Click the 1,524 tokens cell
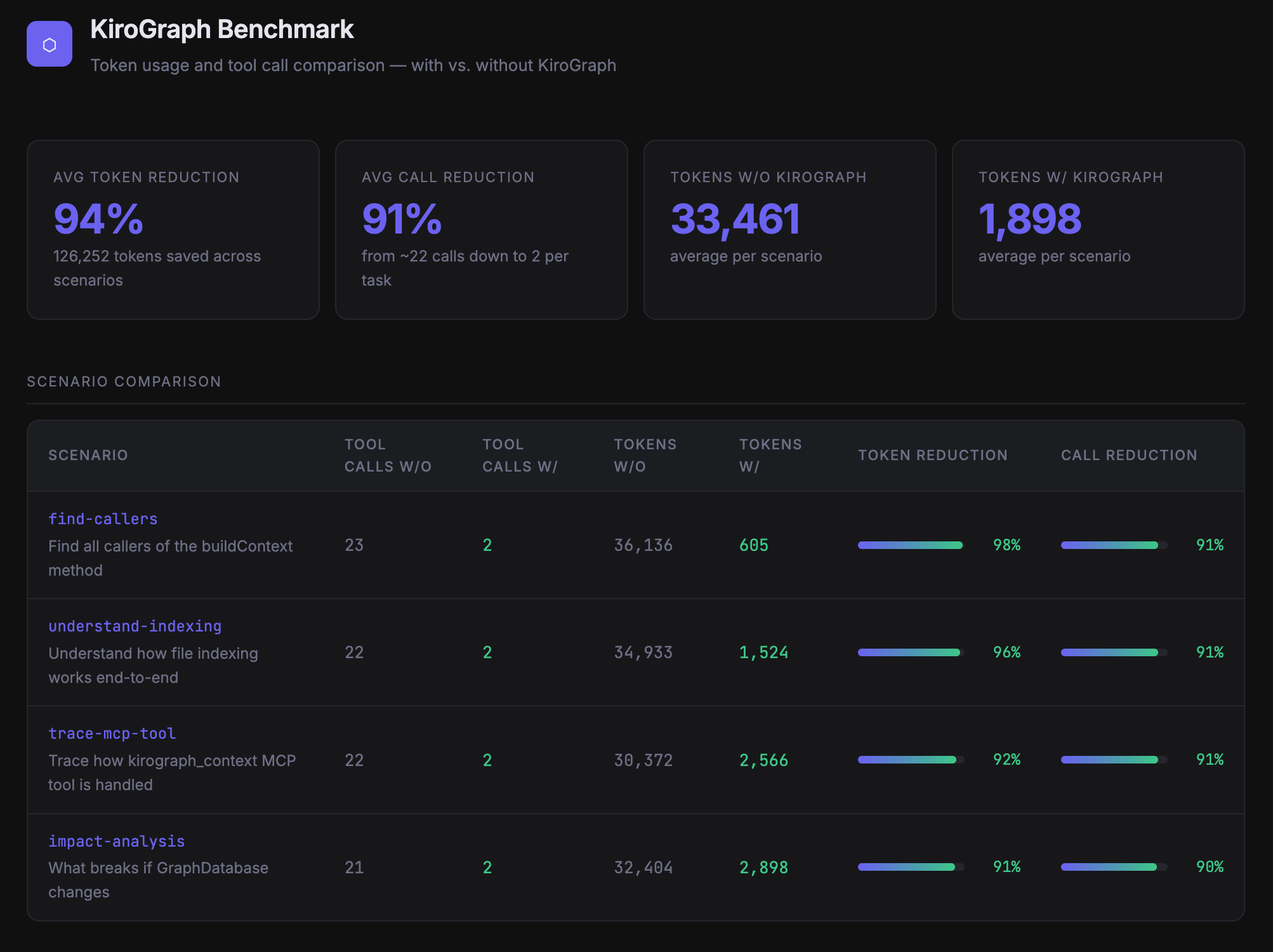 click(x=764, y=652)
